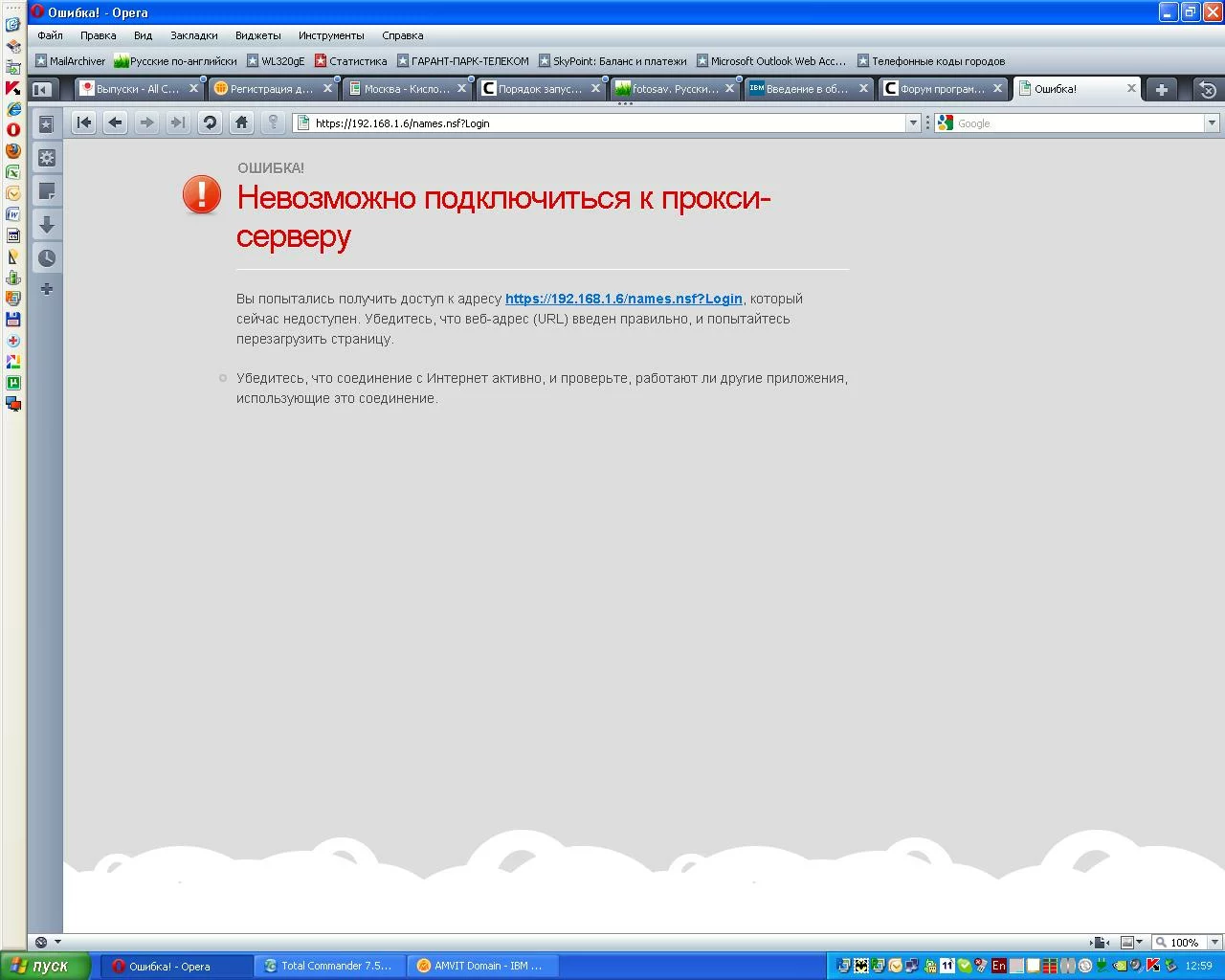
Task: Open the Downloads sidebar panel
Action: [46, 225]
